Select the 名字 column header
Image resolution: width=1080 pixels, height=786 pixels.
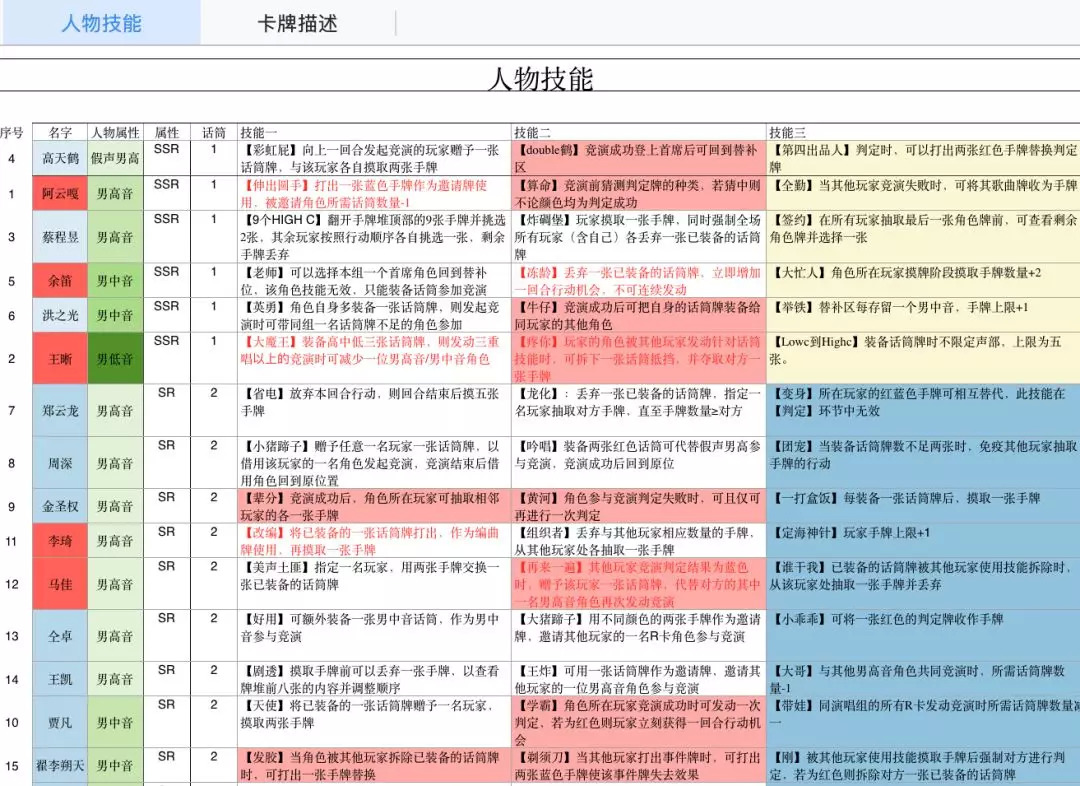tap(60, 132)
